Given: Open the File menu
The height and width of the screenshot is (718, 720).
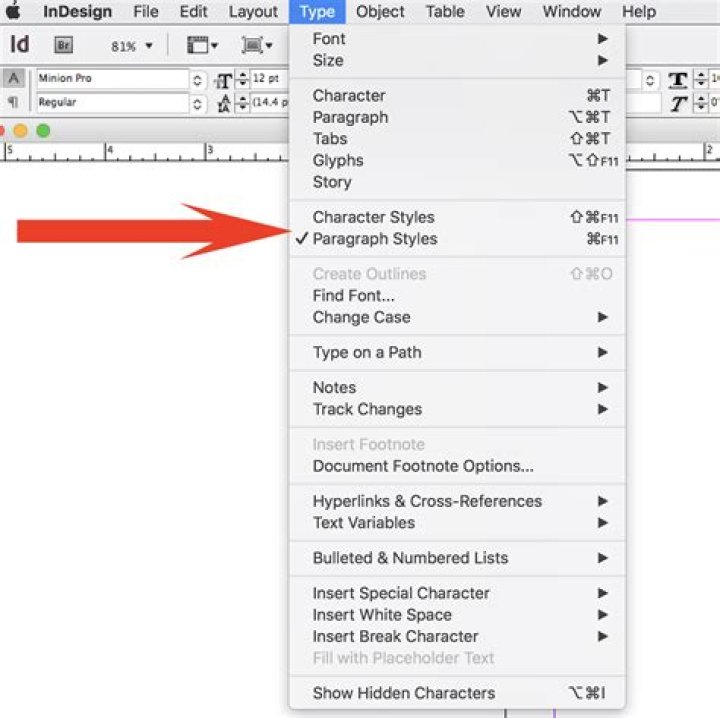Looking at the screenshot, I should click(x=146, y=11).
